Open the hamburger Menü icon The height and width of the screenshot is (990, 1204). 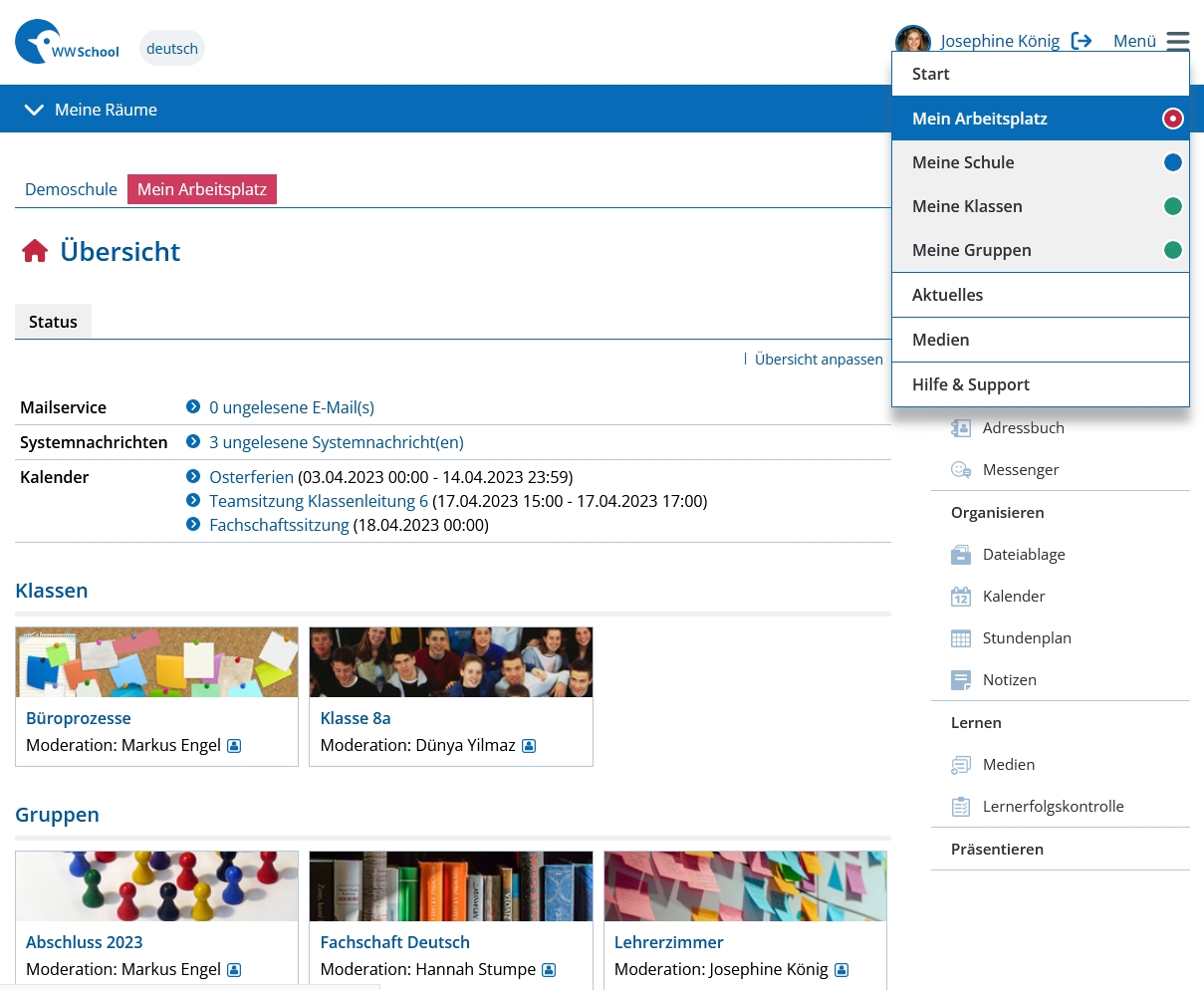pos(1178,41)
